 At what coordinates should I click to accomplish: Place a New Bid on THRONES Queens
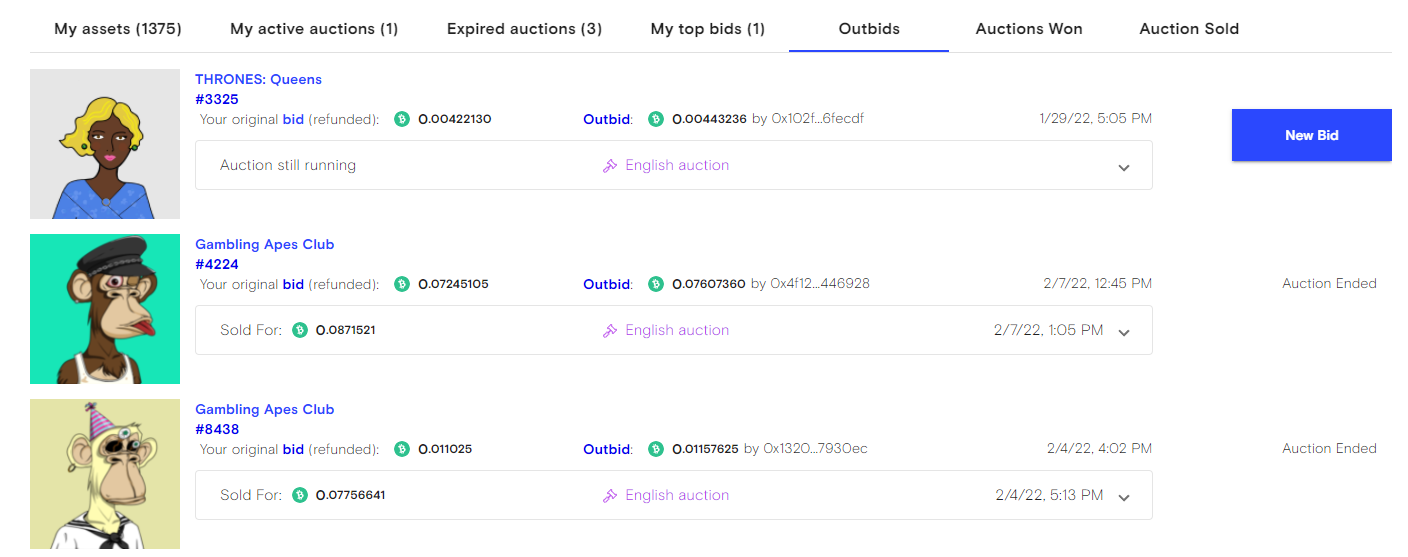coord(1311,135)
